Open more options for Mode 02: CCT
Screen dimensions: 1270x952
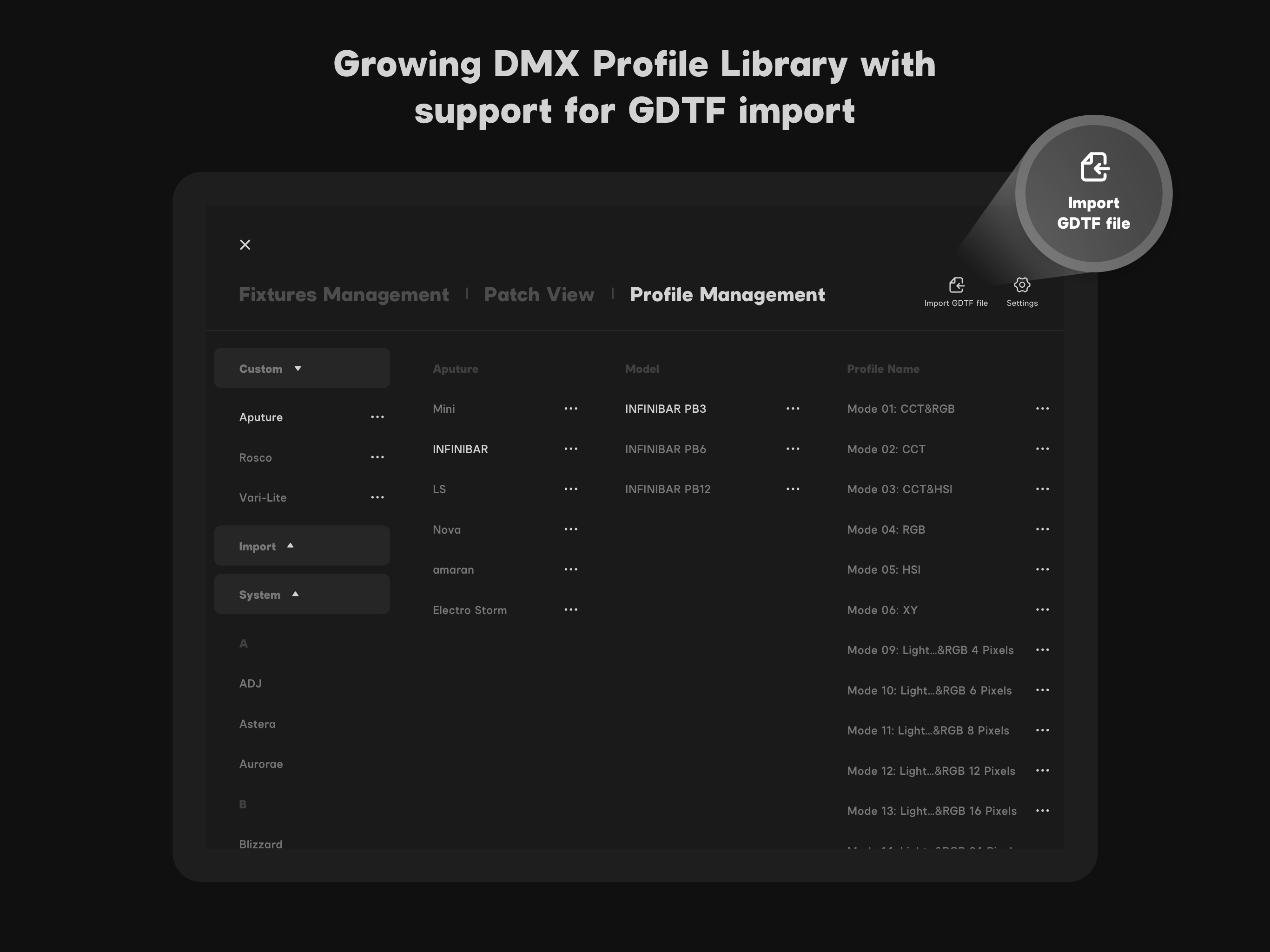[x=1043, y=449]
